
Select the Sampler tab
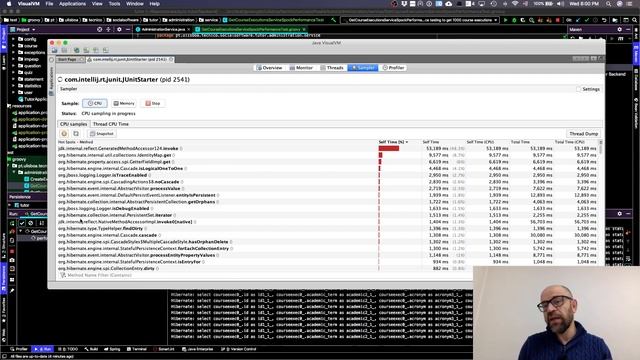(363, 68)
